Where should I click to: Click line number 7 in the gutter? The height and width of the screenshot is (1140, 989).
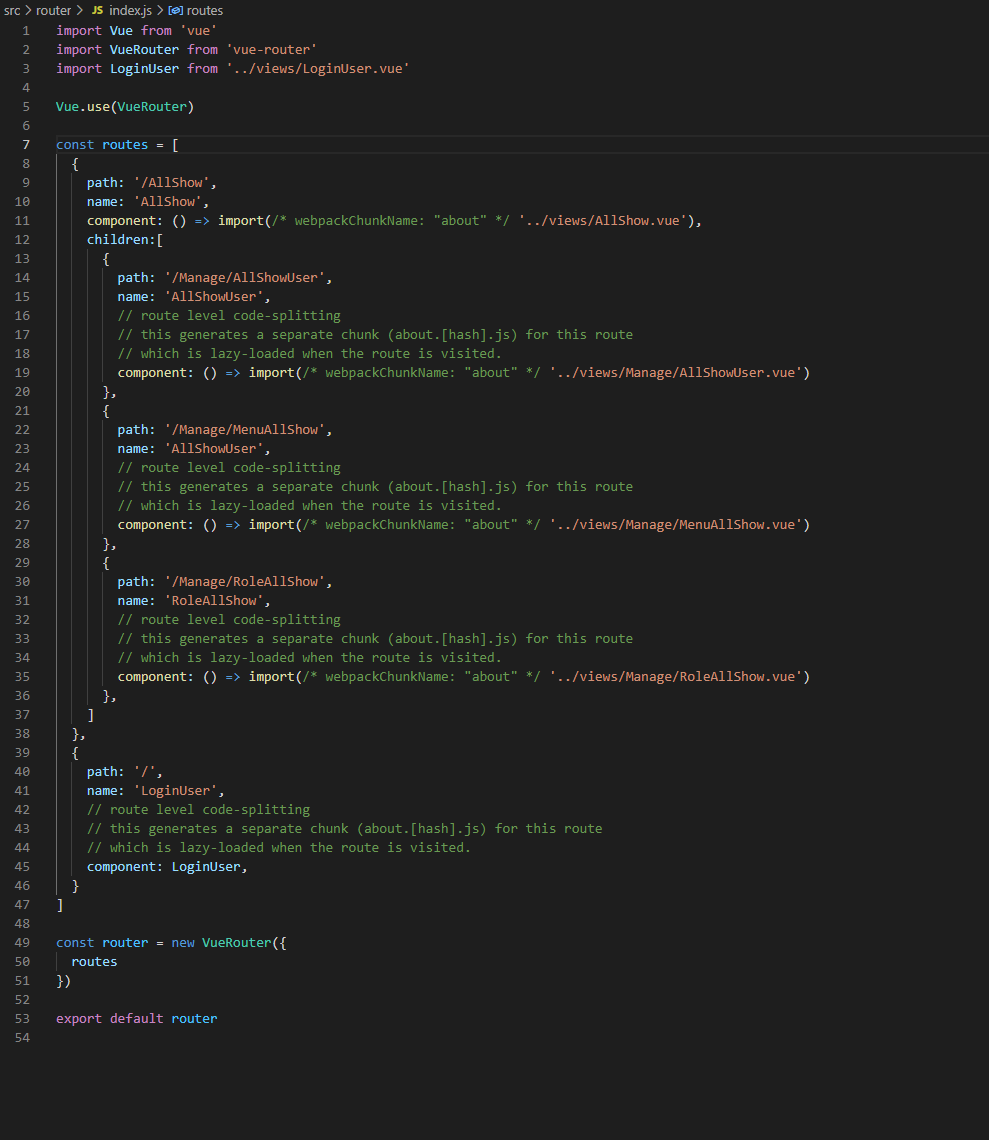26,145
